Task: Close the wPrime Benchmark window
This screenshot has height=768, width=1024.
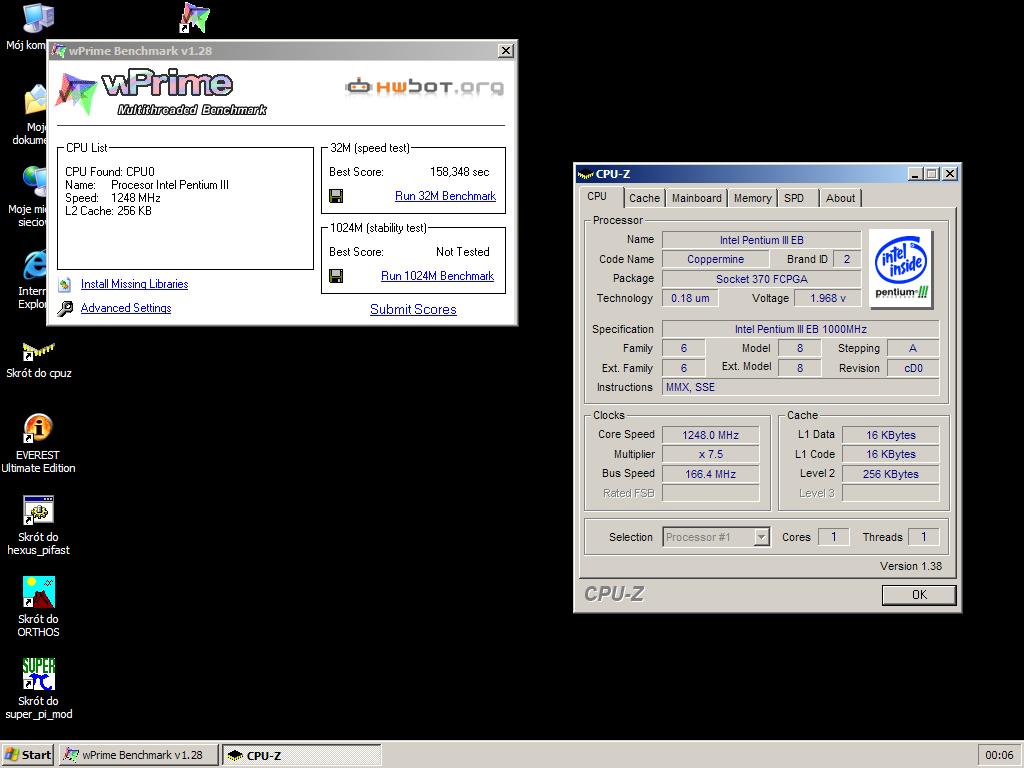Action: click(x=505, y=51)
